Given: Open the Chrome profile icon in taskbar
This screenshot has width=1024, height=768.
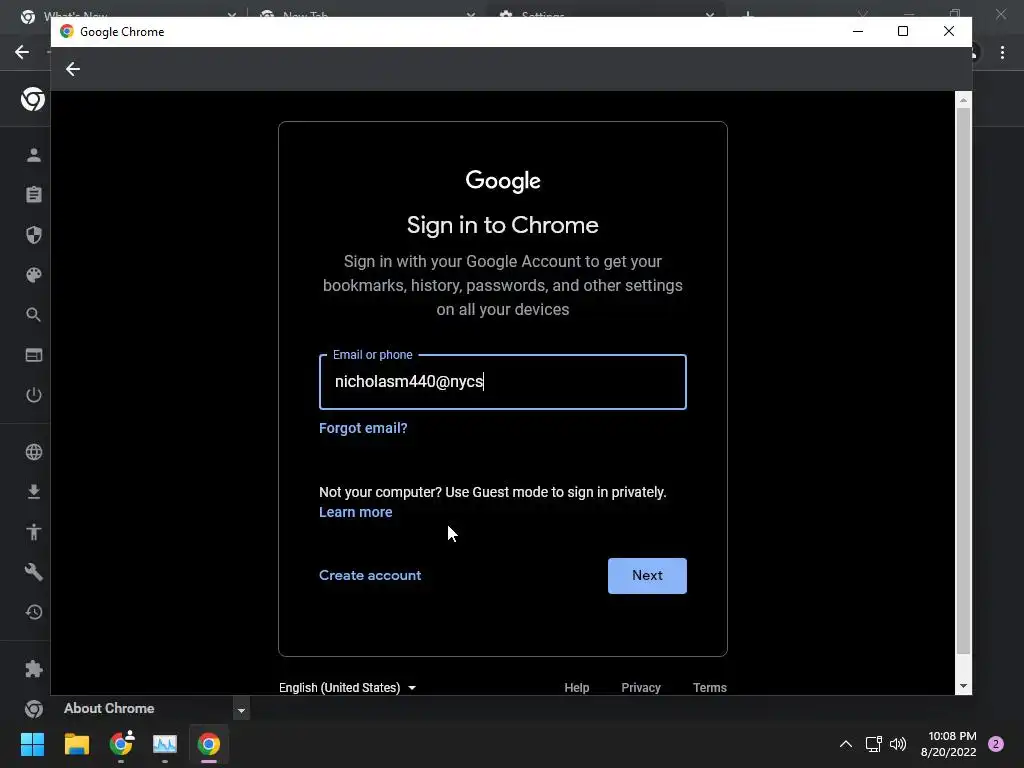Looking at the screenshot, I should point(121,743).
